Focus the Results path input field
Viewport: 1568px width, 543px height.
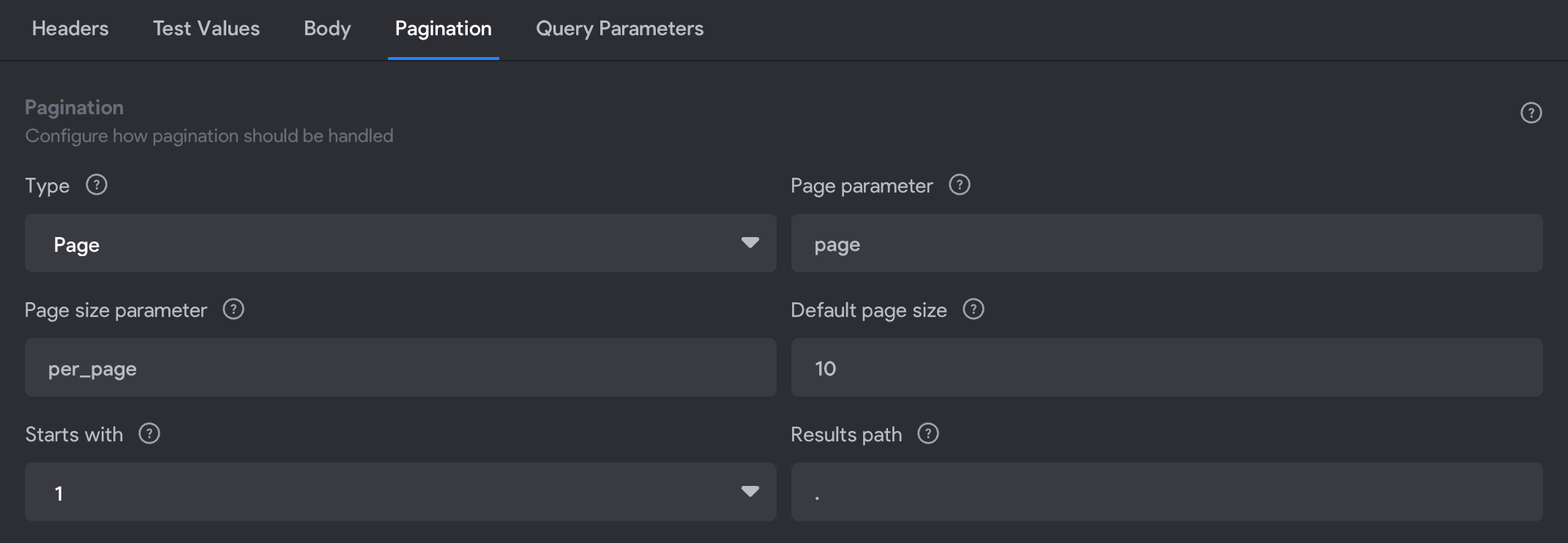[1167, 492]
